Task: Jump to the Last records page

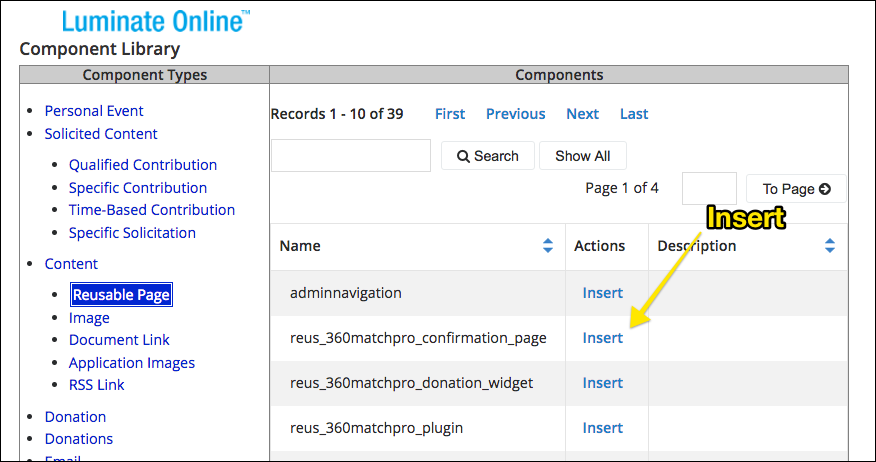Action: tap(633, 114)
